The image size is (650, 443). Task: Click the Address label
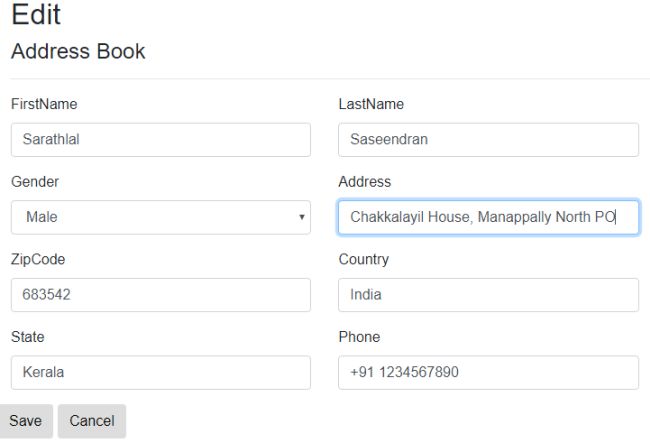(365, 182)
